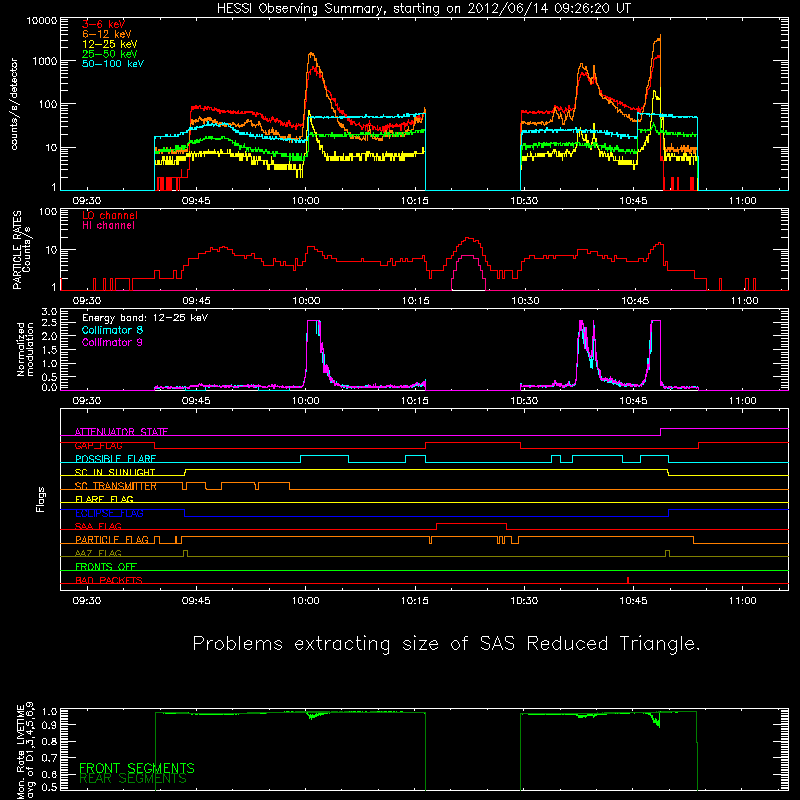The image size is (800, 800).
Task: Click the SAS Reduced Triangle error message
Action: point(446,644)
